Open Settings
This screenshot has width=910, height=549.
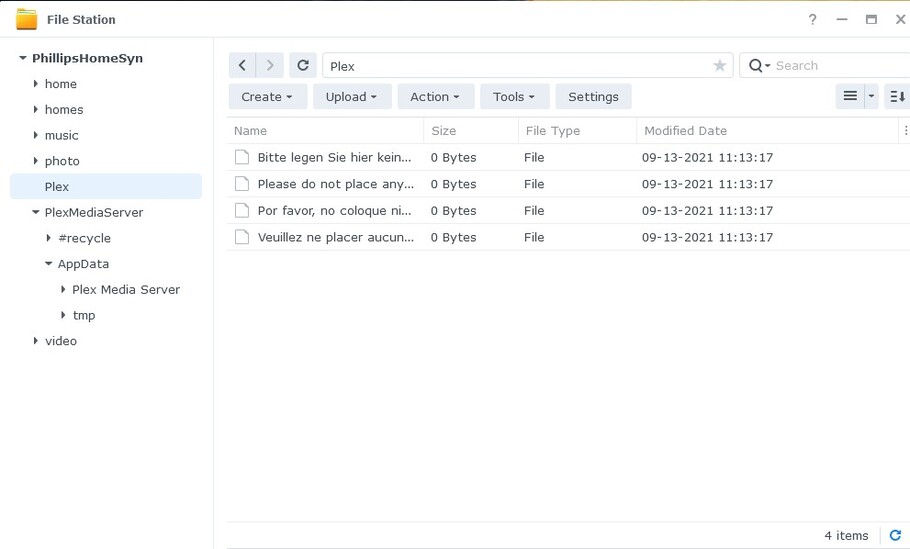point(593,96)
